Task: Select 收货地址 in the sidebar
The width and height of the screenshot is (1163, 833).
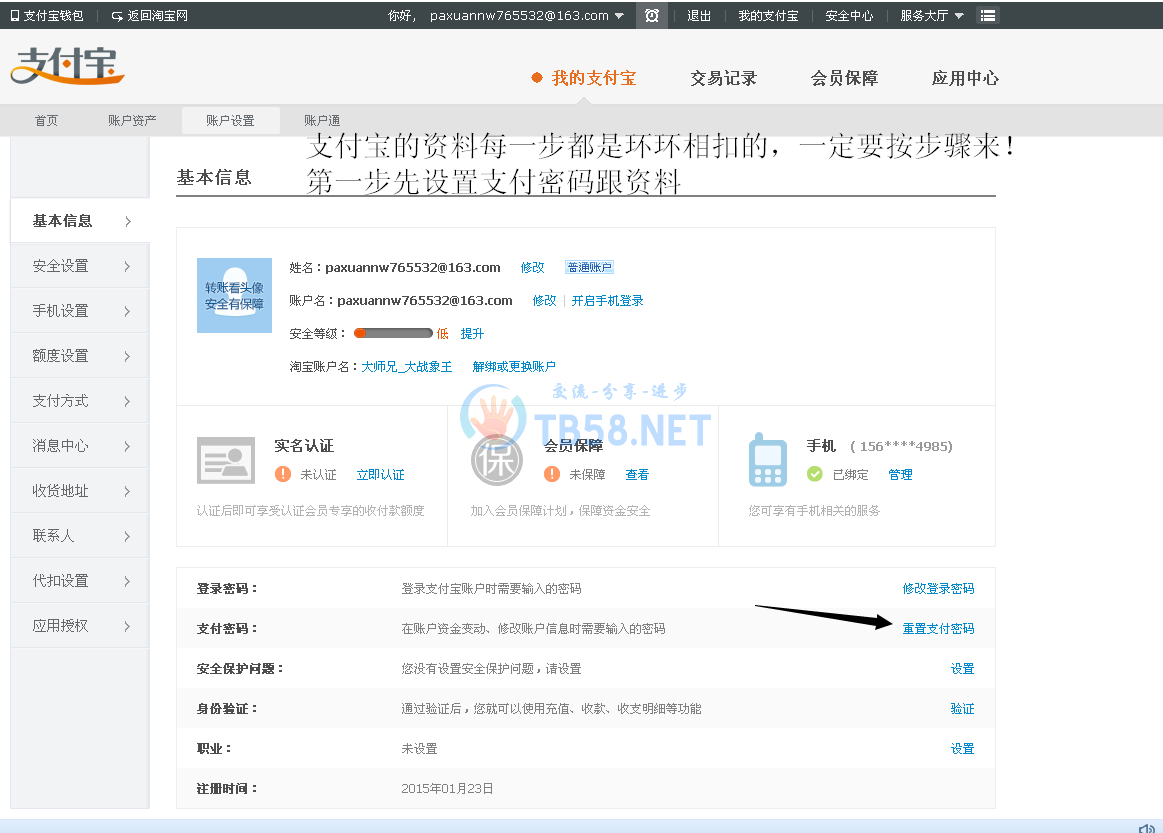Action: tap(80, 490)
